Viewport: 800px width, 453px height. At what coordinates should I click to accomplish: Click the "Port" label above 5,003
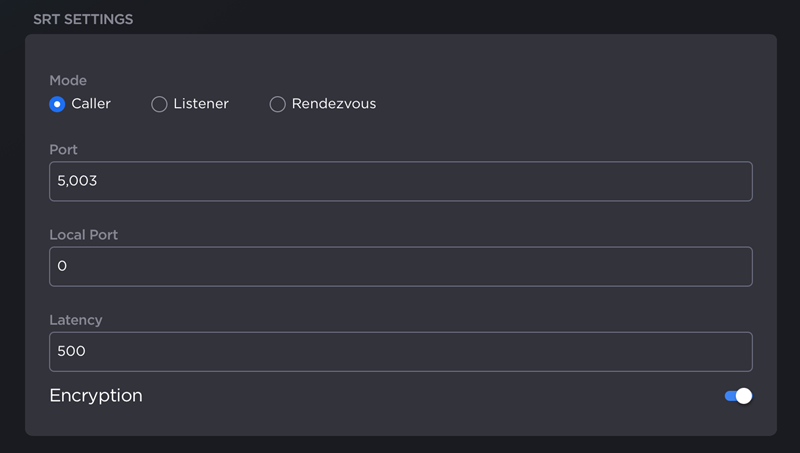click(x=64, y=150)
